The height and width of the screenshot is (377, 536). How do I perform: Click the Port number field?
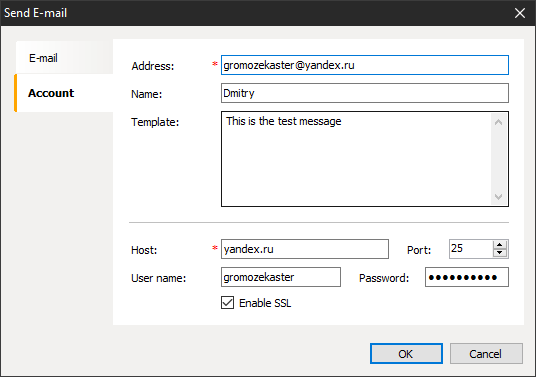pyautogui.click(x=471, y=249)
